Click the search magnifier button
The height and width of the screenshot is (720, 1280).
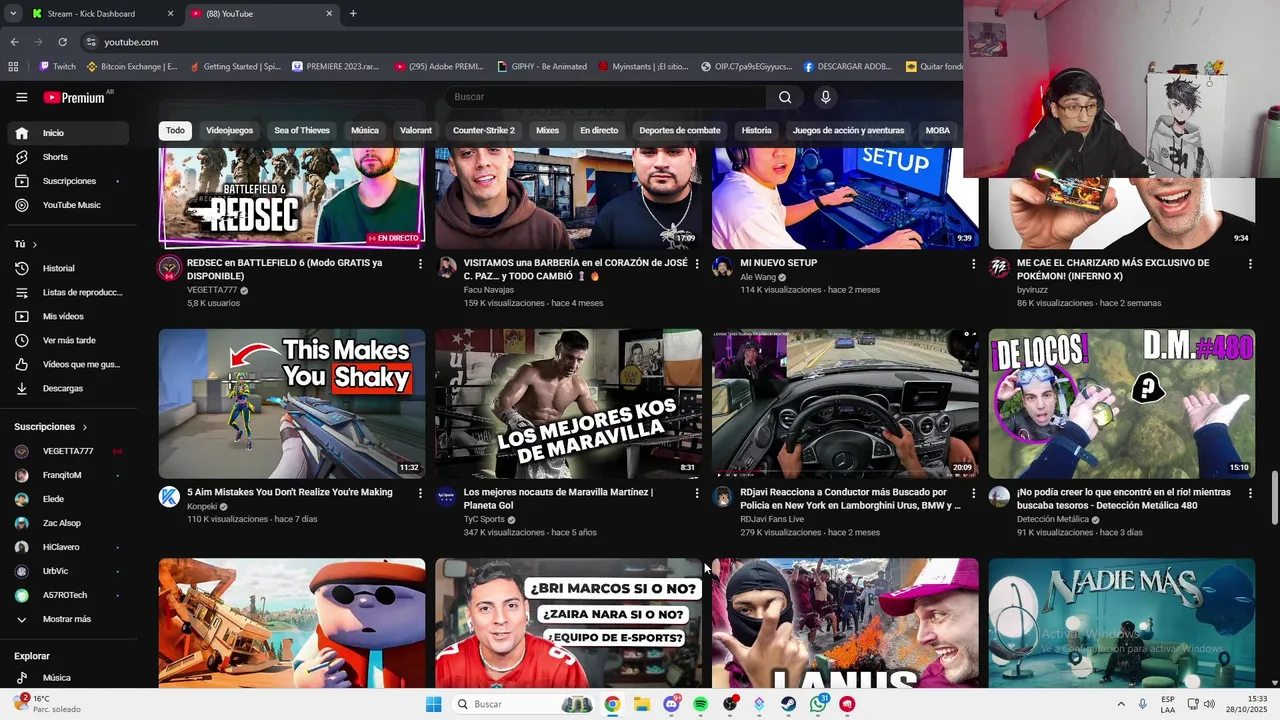[x=785, y=97]
